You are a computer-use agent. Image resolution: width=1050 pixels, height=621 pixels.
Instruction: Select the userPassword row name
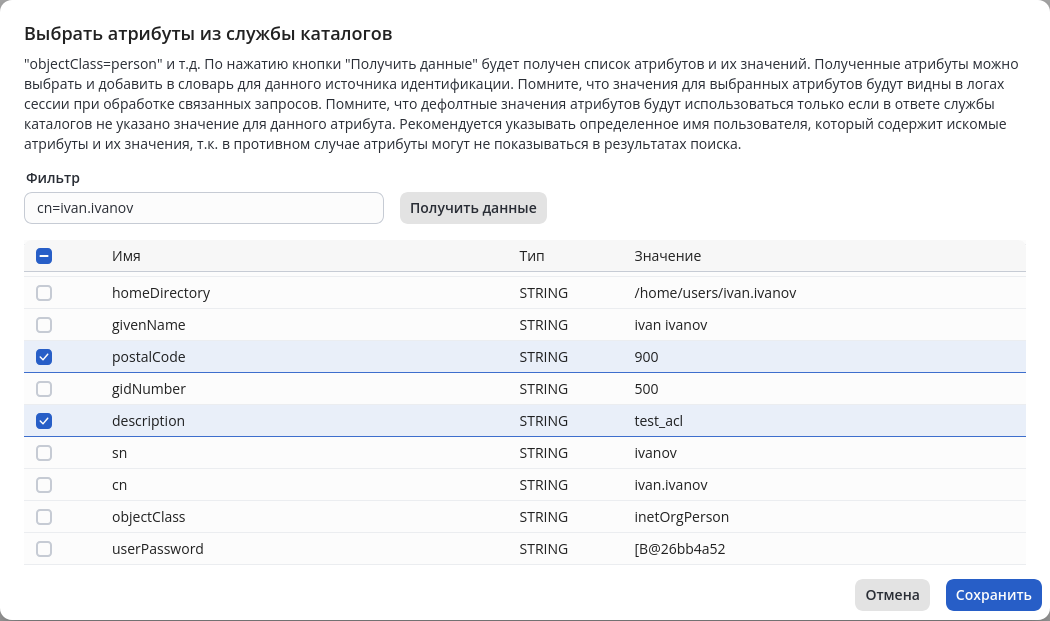157,549
